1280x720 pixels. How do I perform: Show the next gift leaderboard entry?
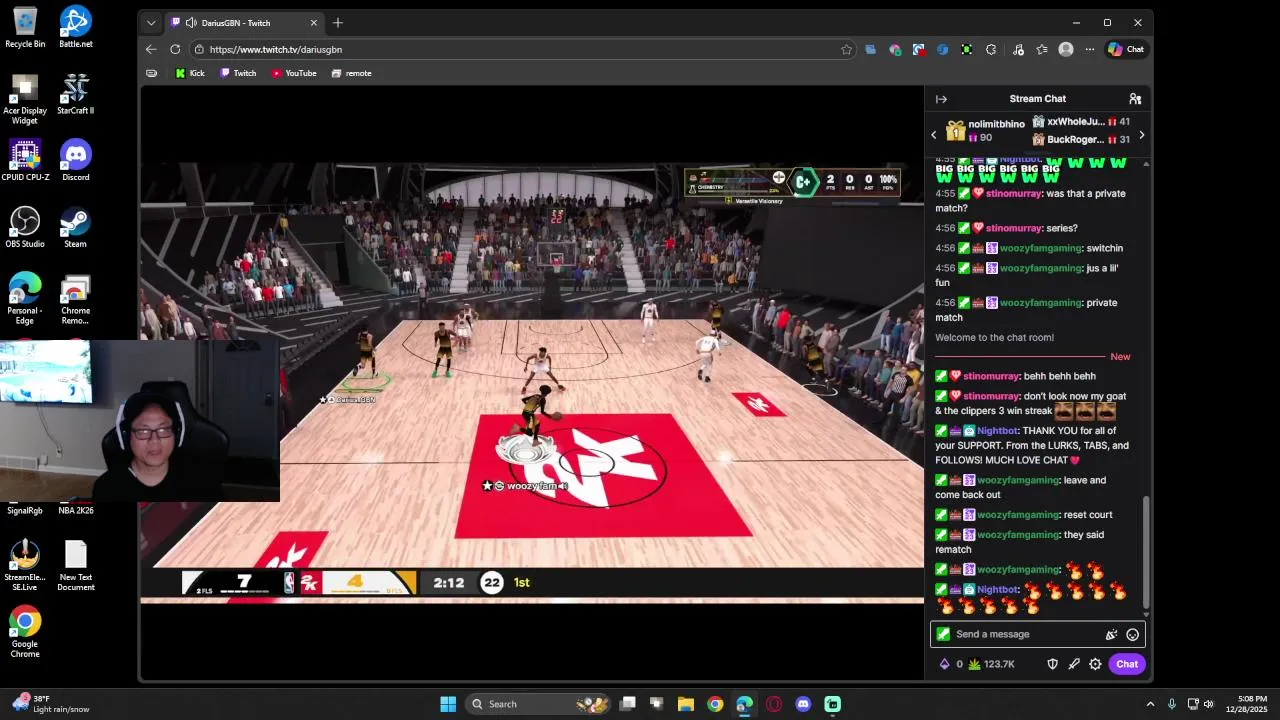(1141, 134)
